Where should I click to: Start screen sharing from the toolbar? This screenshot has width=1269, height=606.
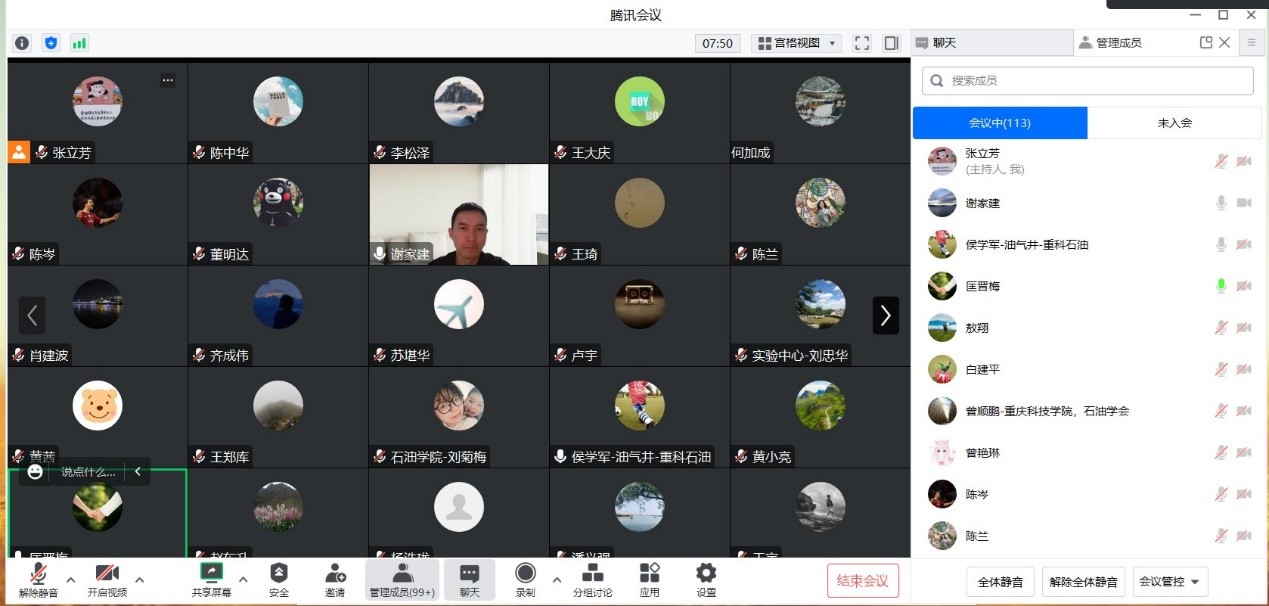212,578
